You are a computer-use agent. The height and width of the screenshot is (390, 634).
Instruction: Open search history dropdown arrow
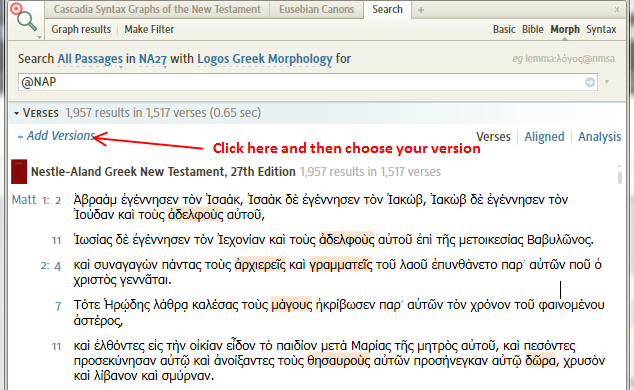607,82
